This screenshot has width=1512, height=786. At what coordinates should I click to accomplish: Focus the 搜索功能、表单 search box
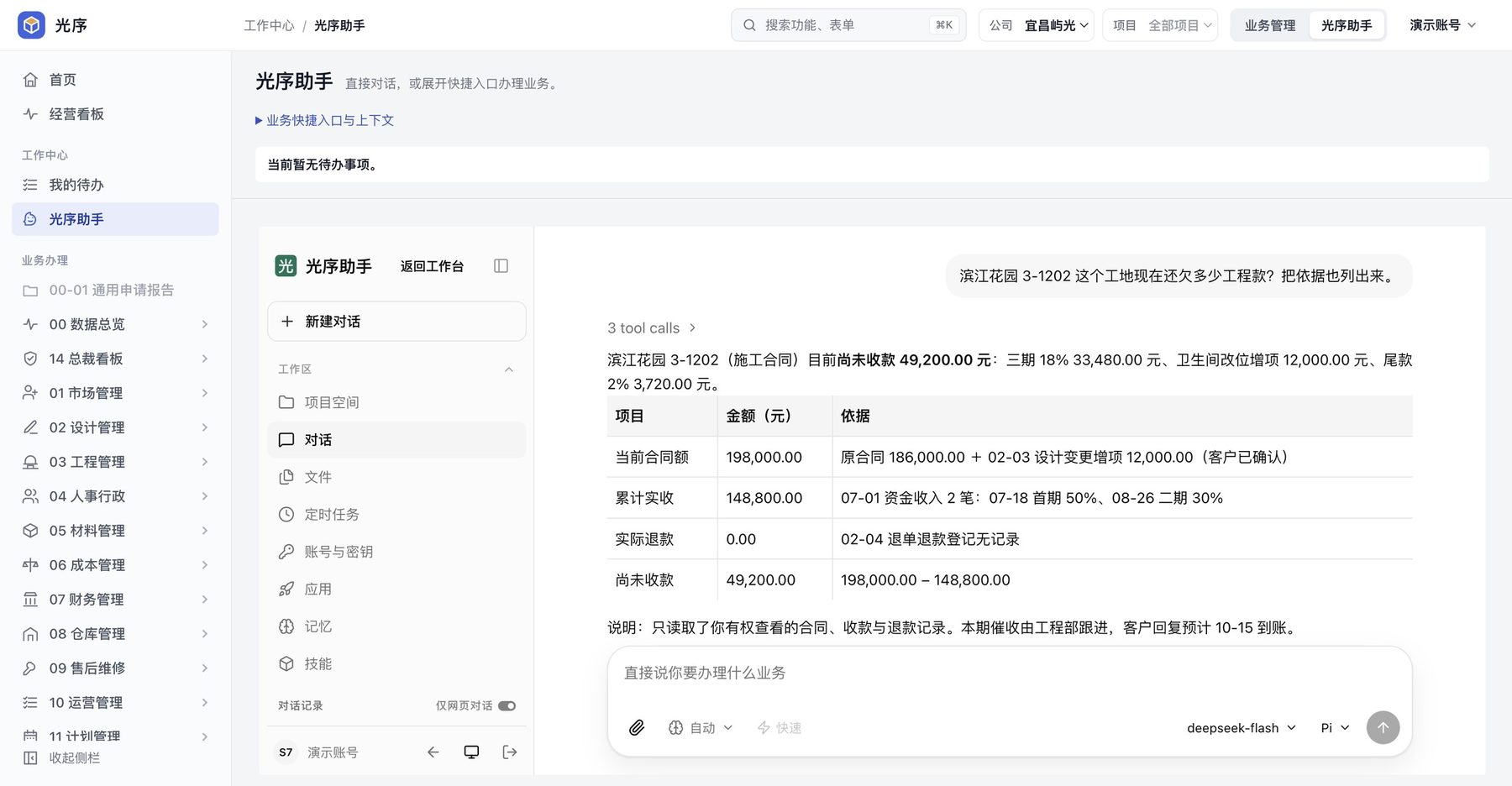[848, 25]
